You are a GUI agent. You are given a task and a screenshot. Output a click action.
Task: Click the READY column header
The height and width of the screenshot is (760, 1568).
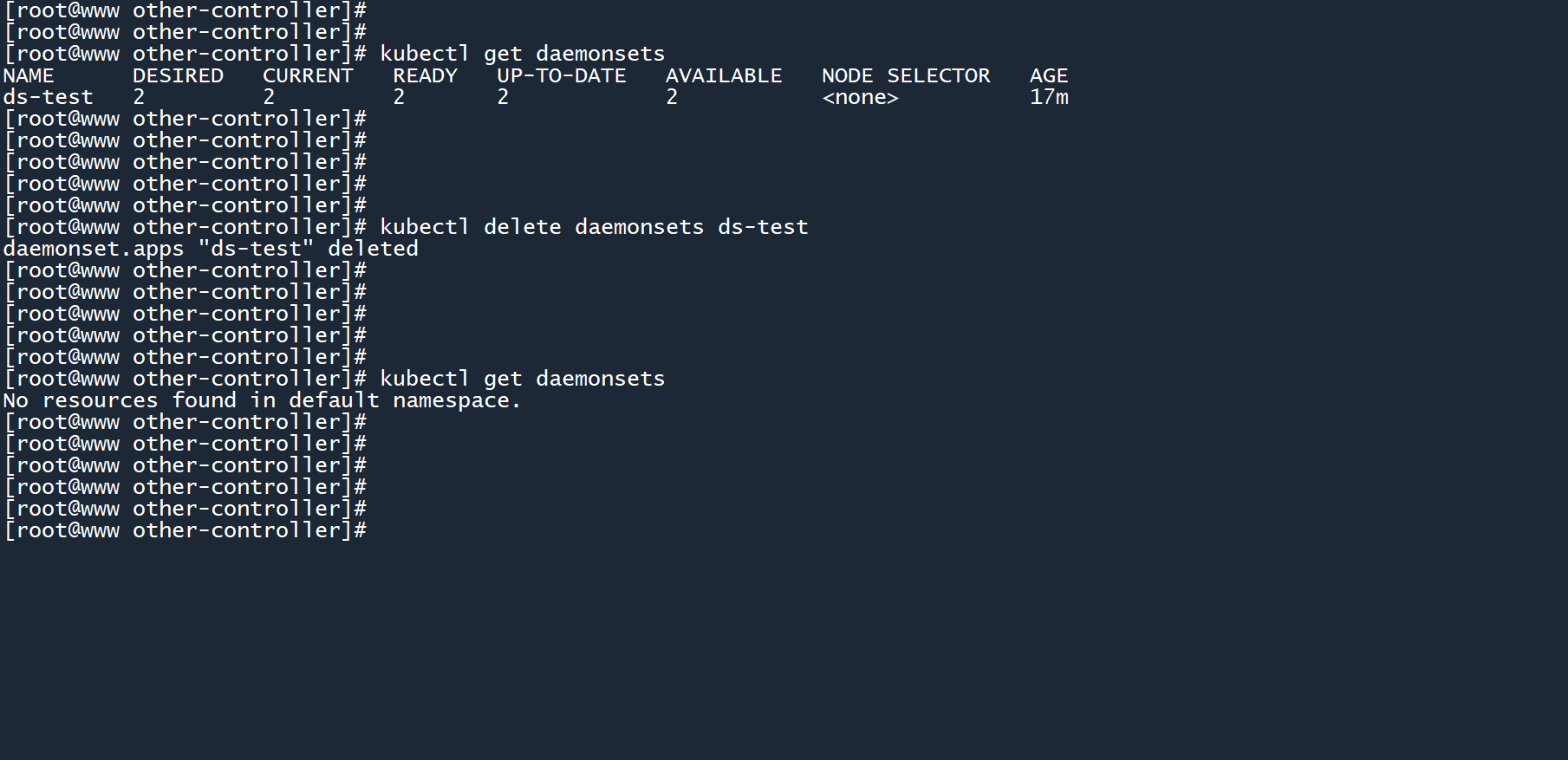point(425,76)
